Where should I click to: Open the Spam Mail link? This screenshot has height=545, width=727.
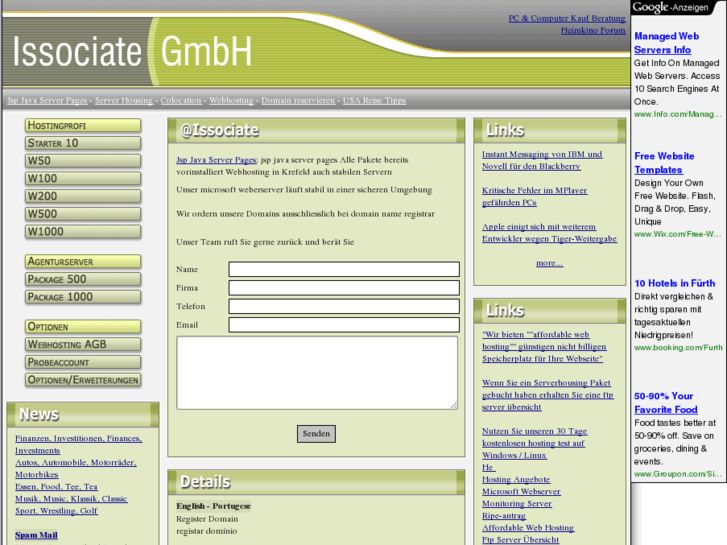(36, 535)
